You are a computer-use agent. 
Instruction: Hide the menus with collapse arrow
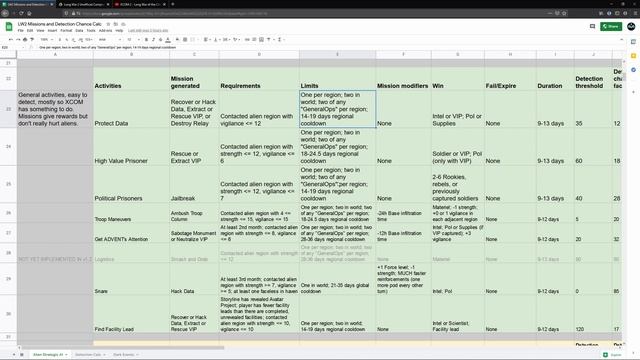(x=621, y=40)
